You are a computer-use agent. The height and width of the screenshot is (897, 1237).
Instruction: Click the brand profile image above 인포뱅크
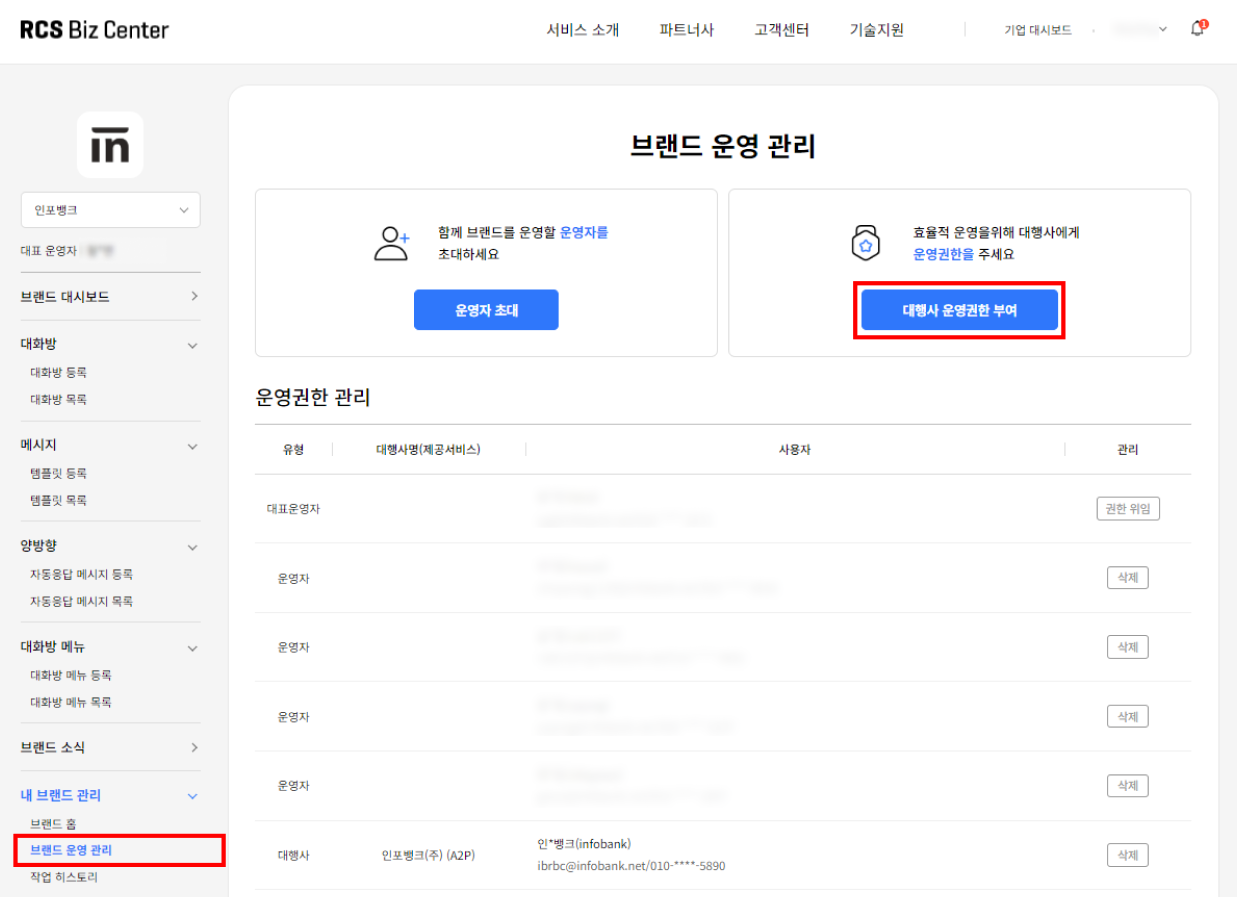click(110, 144)
